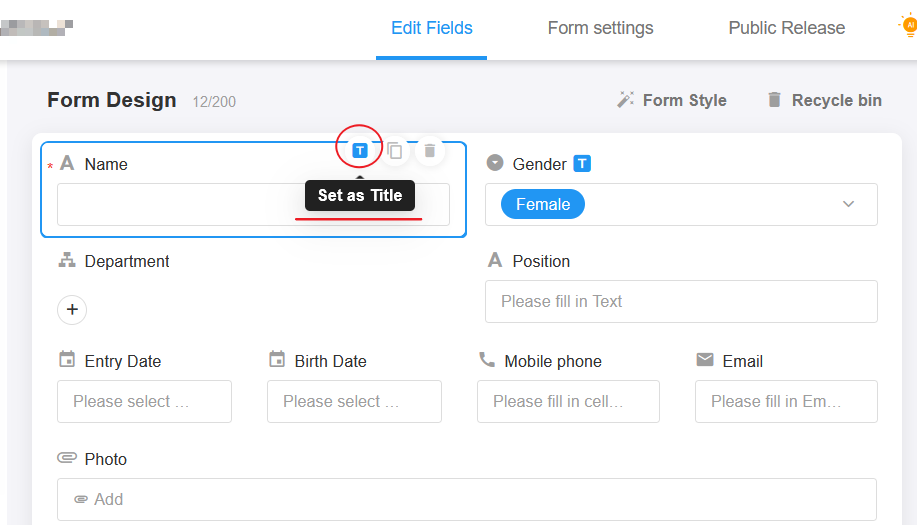Open the Entry Date picker field

click(x=144, y=402)
